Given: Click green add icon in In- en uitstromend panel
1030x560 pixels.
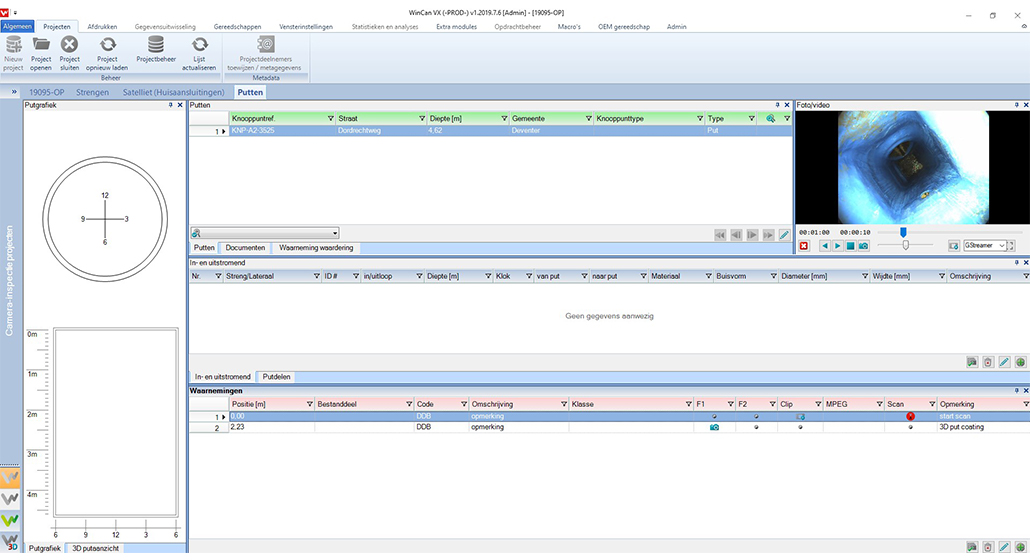Looking at the screenshot, I should coord(1020,362).
